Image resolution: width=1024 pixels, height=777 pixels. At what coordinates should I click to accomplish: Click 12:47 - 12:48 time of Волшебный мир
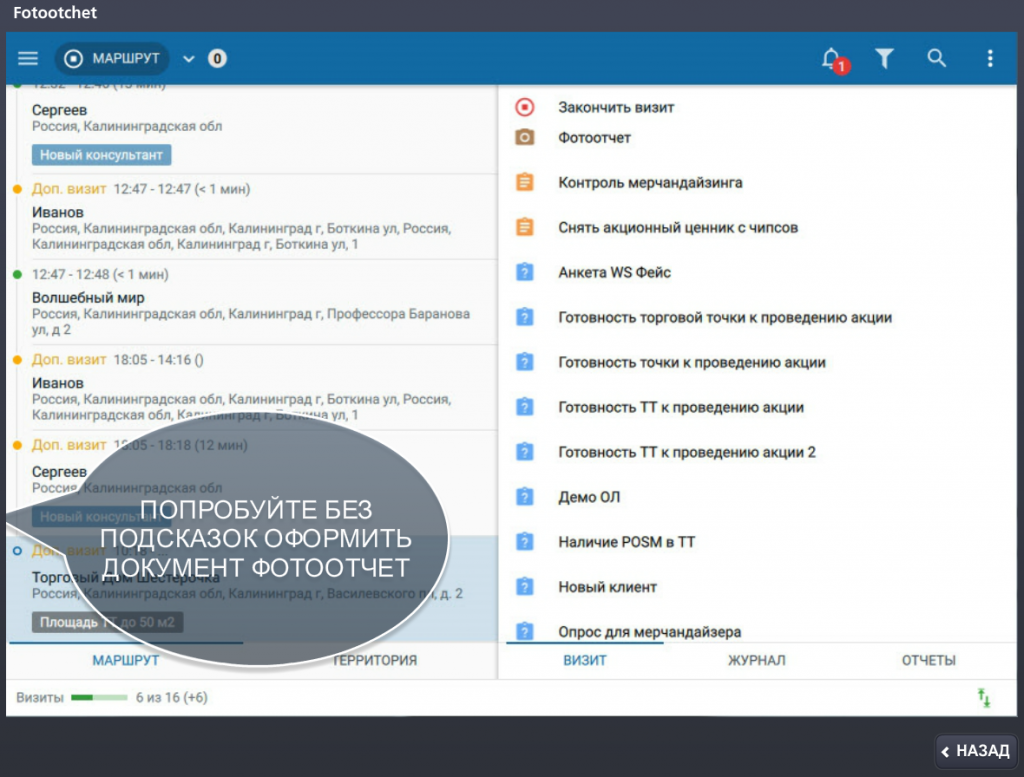[100, 275]
